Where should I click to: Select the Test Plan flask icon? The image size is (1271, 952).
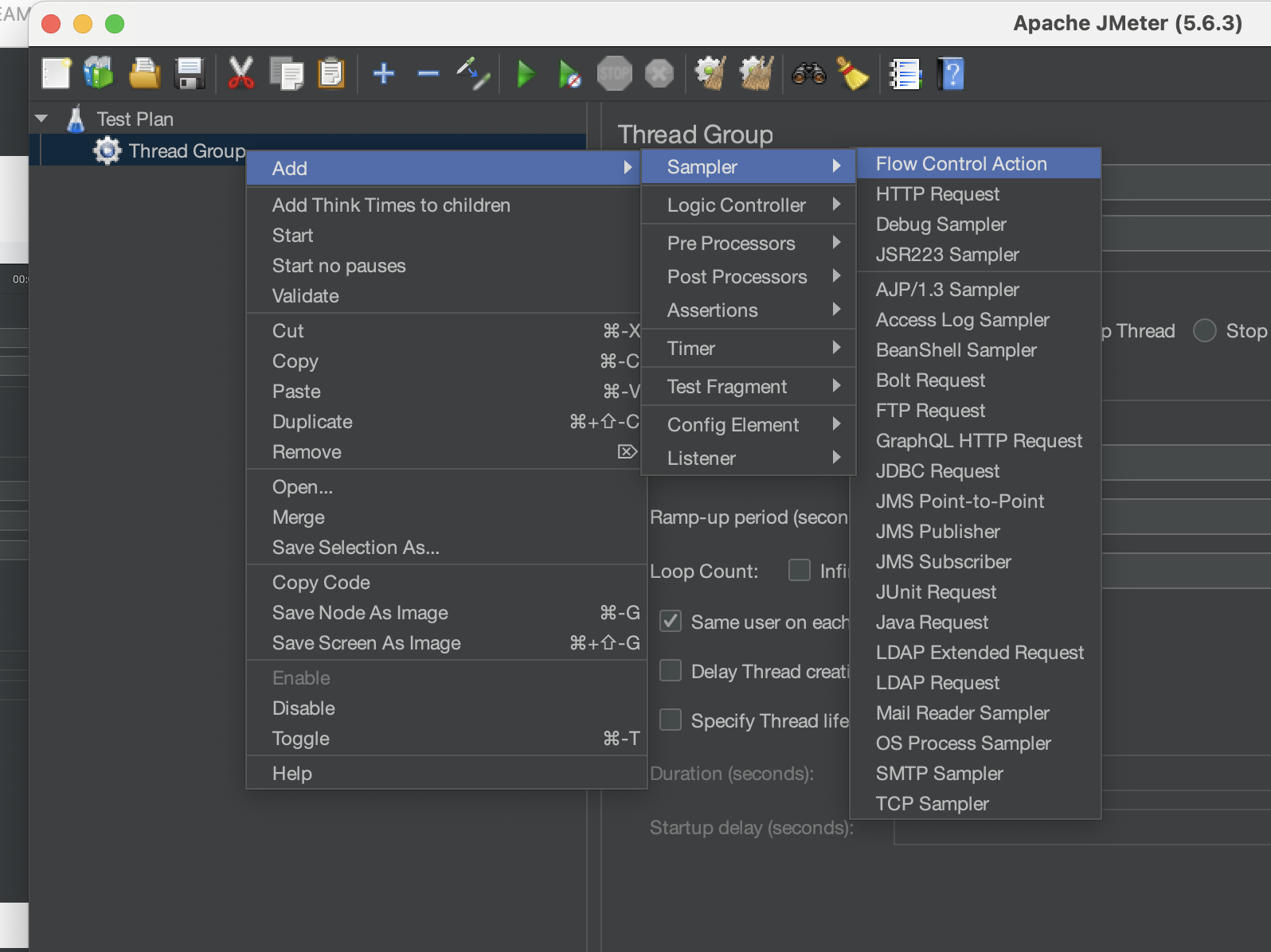[76, 119]
